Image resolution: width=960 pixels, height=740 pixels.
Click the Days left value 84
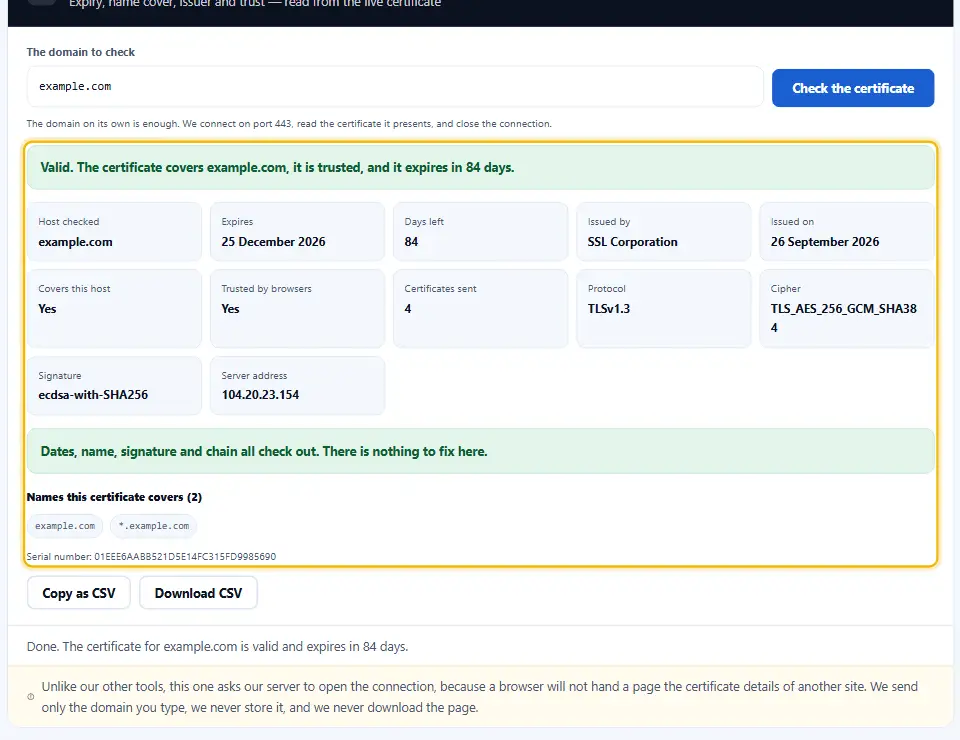coord(411,242)
